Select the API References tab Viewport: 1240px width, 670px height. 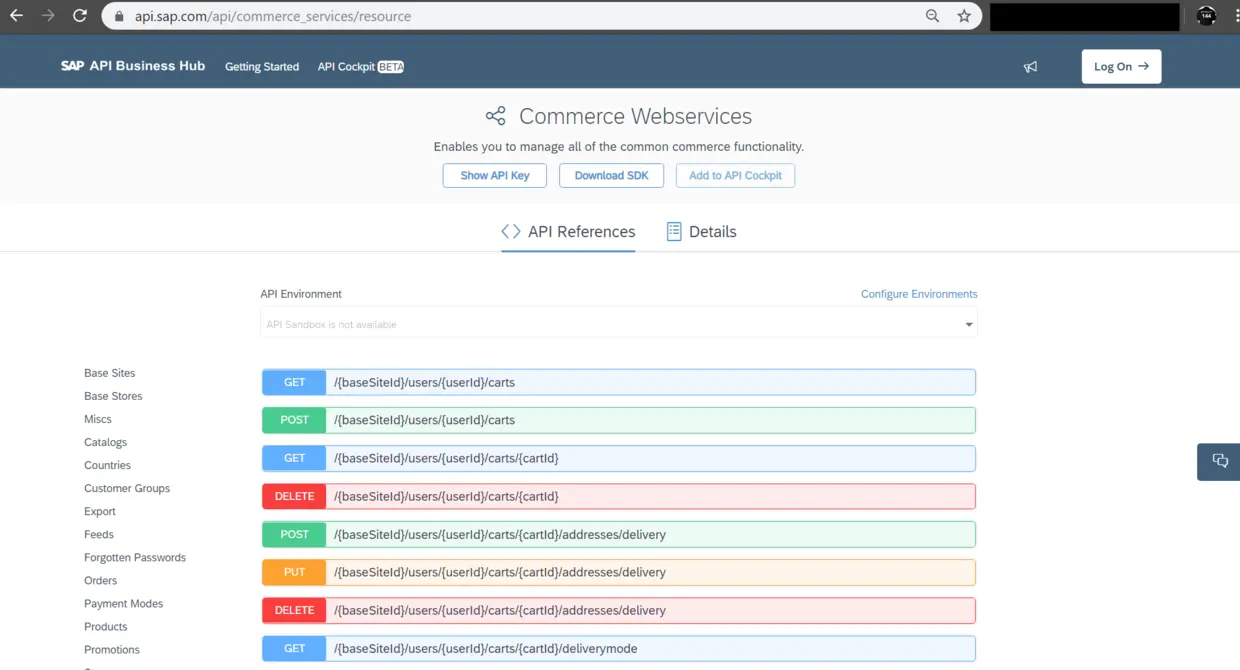click(568, 232)
